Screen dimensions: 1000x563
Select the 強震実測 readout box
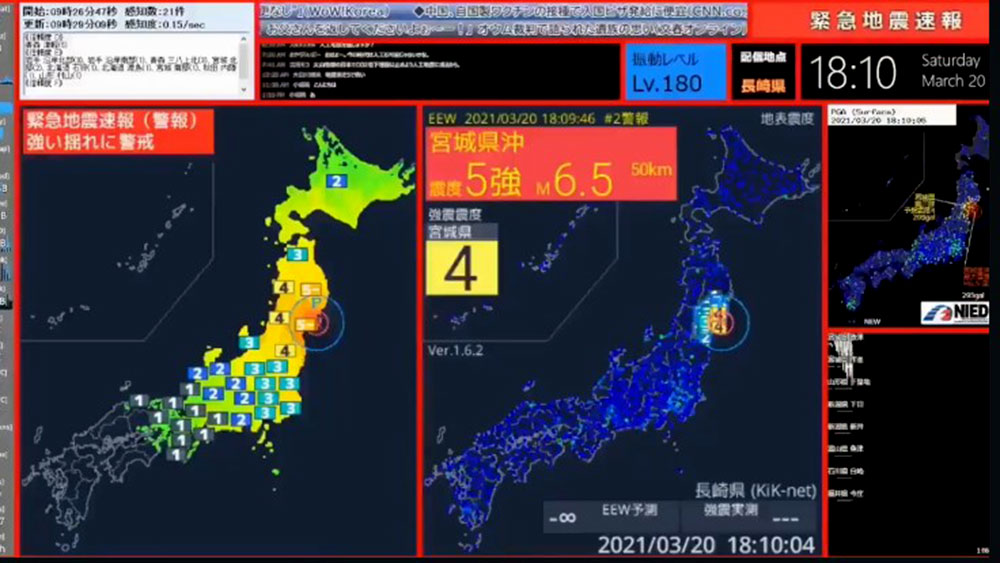pos(744,517)
